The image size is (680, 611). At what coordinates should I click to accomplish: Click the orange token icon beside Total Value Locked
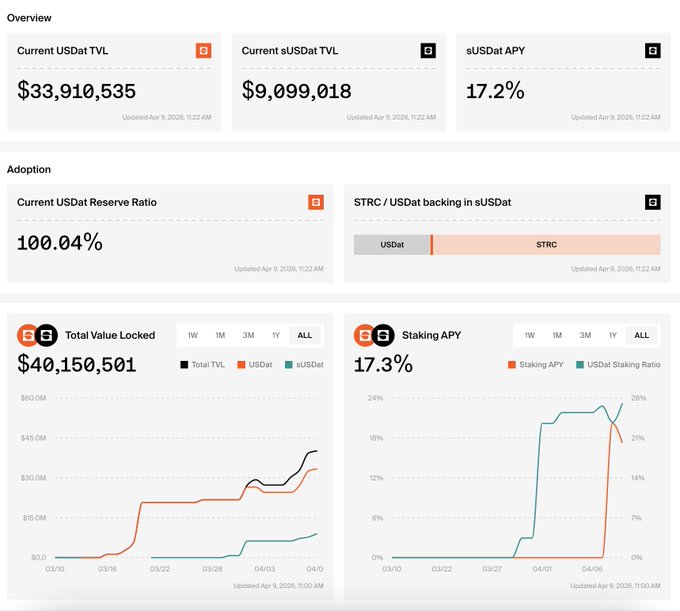(x=27, y=335)
